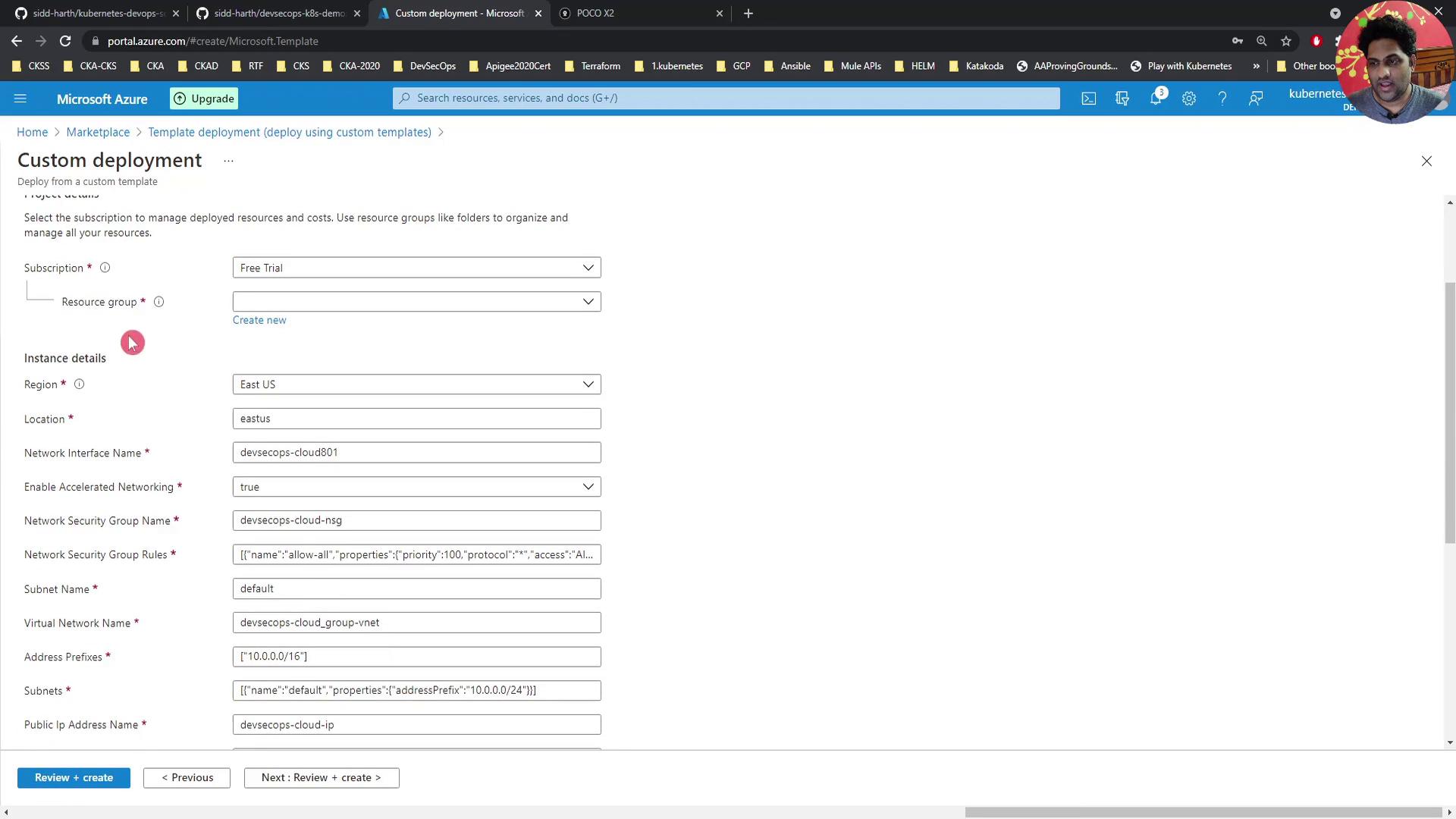Open Azure Cloud Shell icon
Screen dimensions: 1456x819
point(1088,99)
